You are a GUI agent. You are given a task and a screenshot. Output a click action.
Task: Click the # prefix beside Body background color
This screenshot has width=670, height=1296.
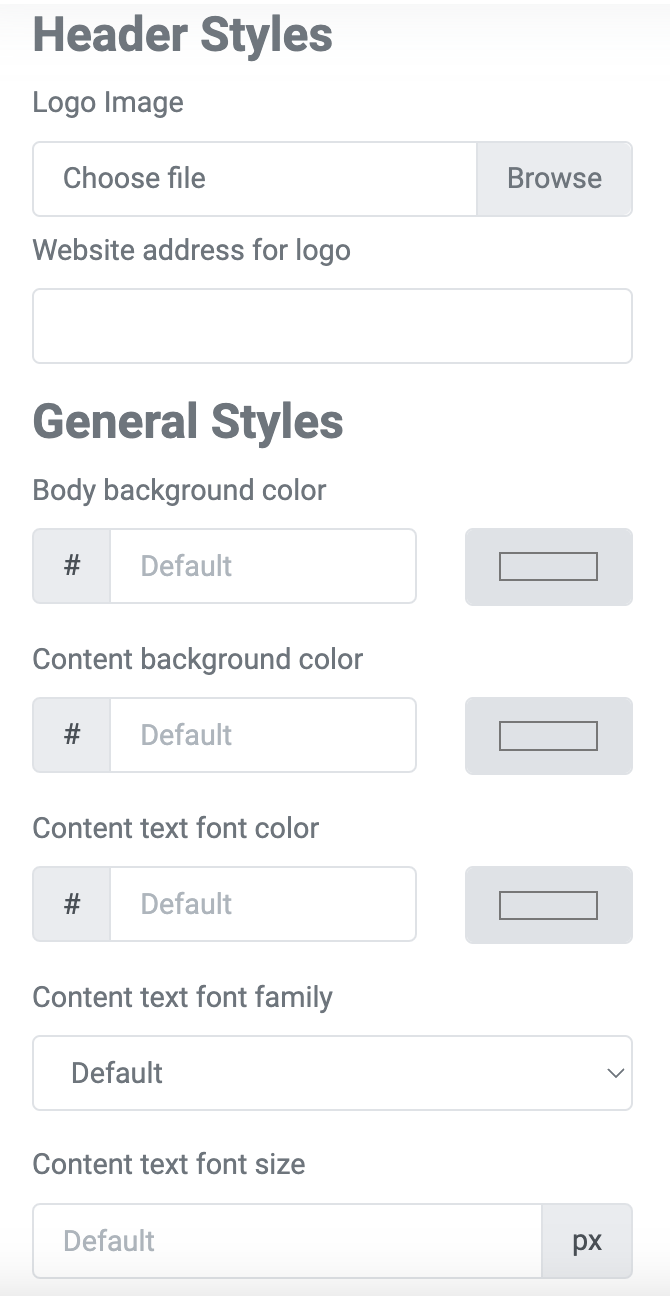coord(72,566)
